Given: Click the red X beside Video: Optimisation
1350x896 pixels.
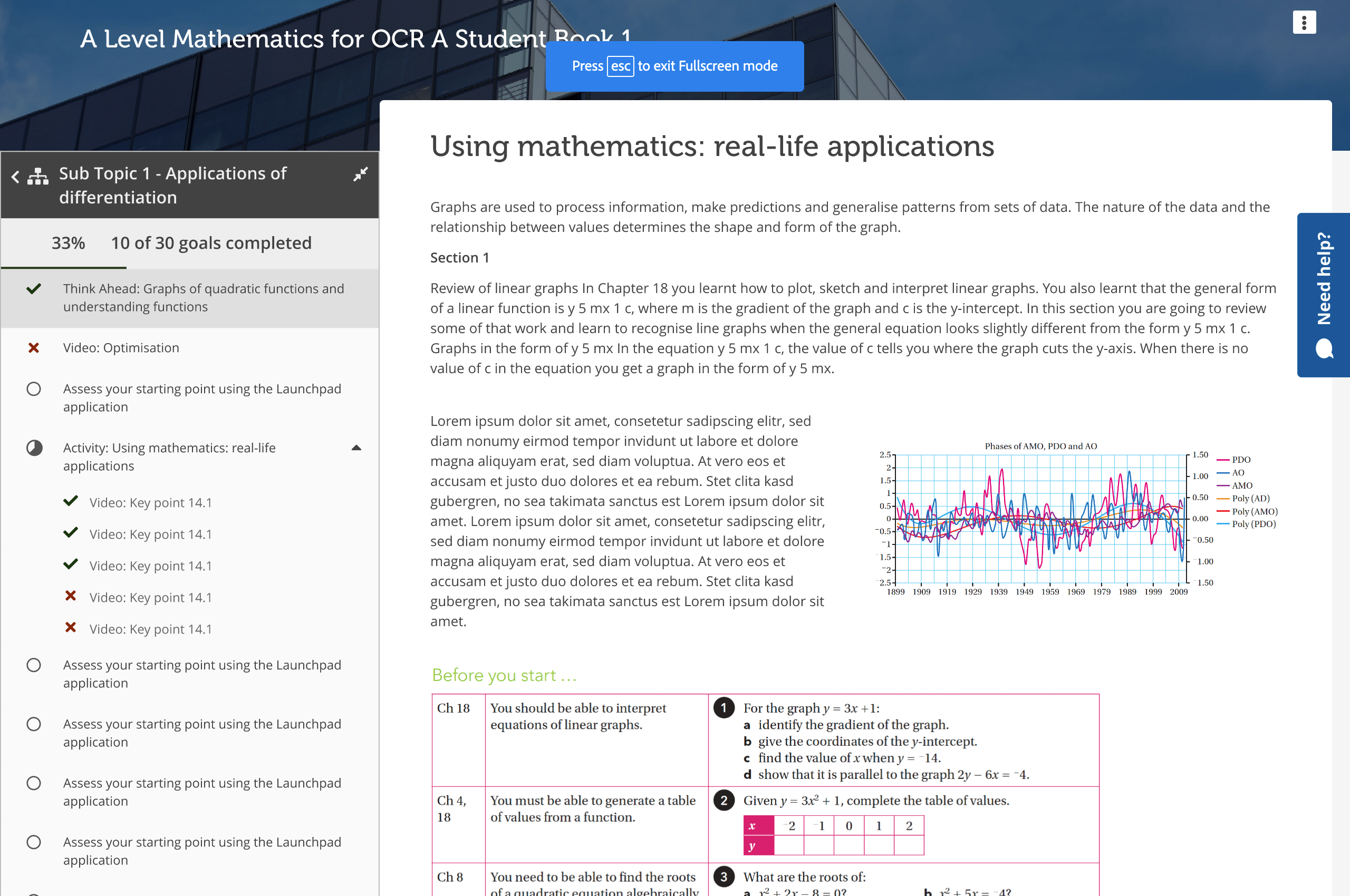Looking at the screenshot, I should 34,347.
